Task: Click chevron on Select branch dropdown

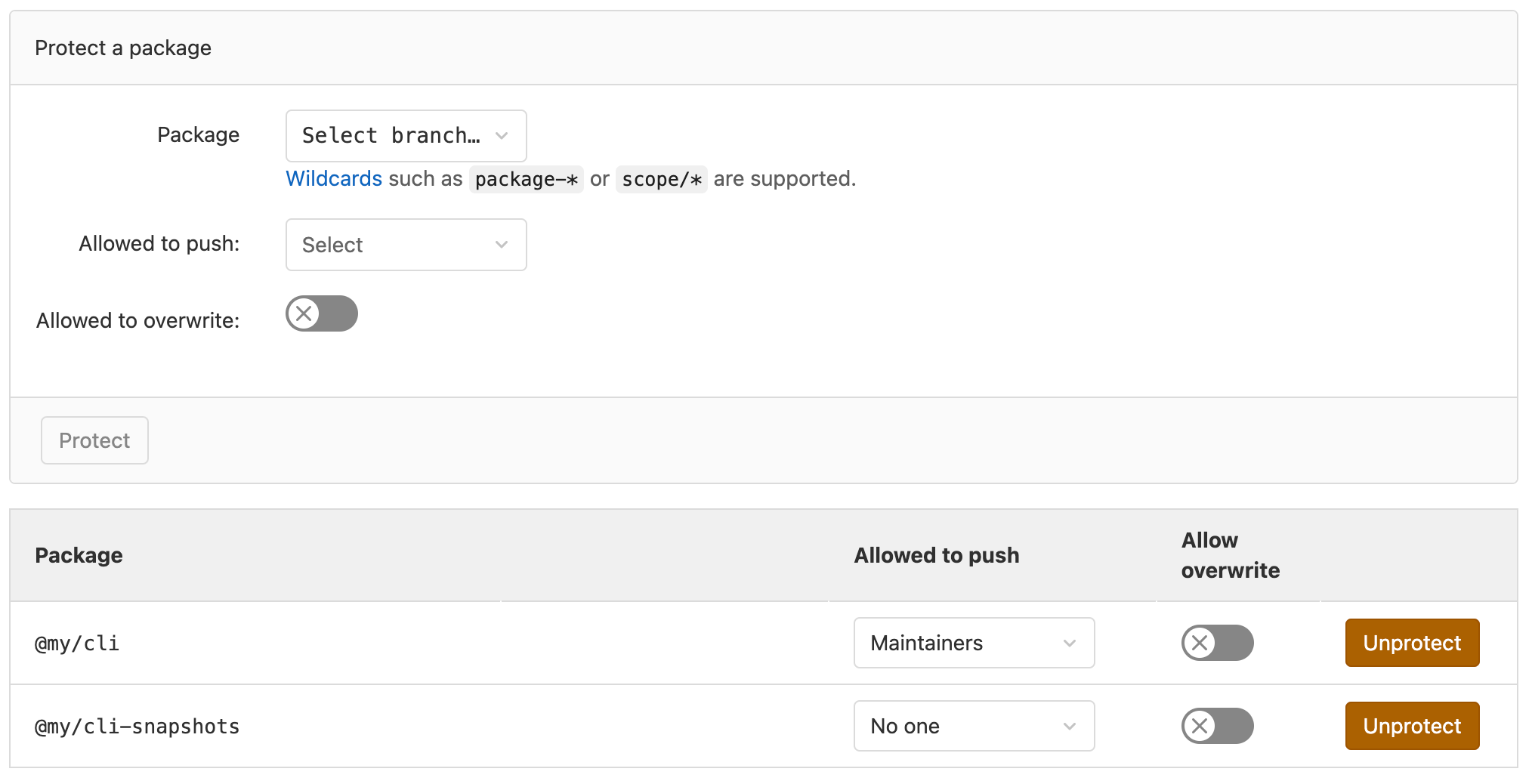Action: 502,136
